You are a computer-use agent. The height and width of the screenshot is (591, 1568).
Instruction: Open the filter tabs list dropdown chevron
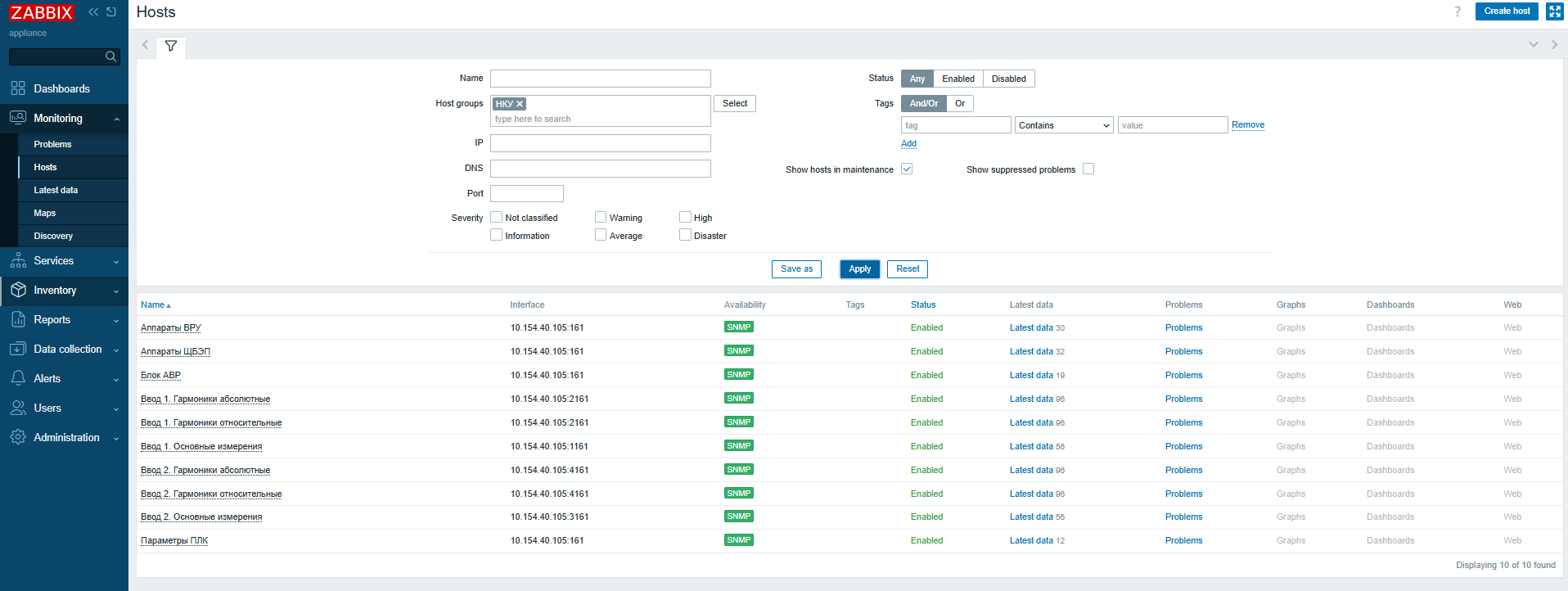click(1533, 45)
